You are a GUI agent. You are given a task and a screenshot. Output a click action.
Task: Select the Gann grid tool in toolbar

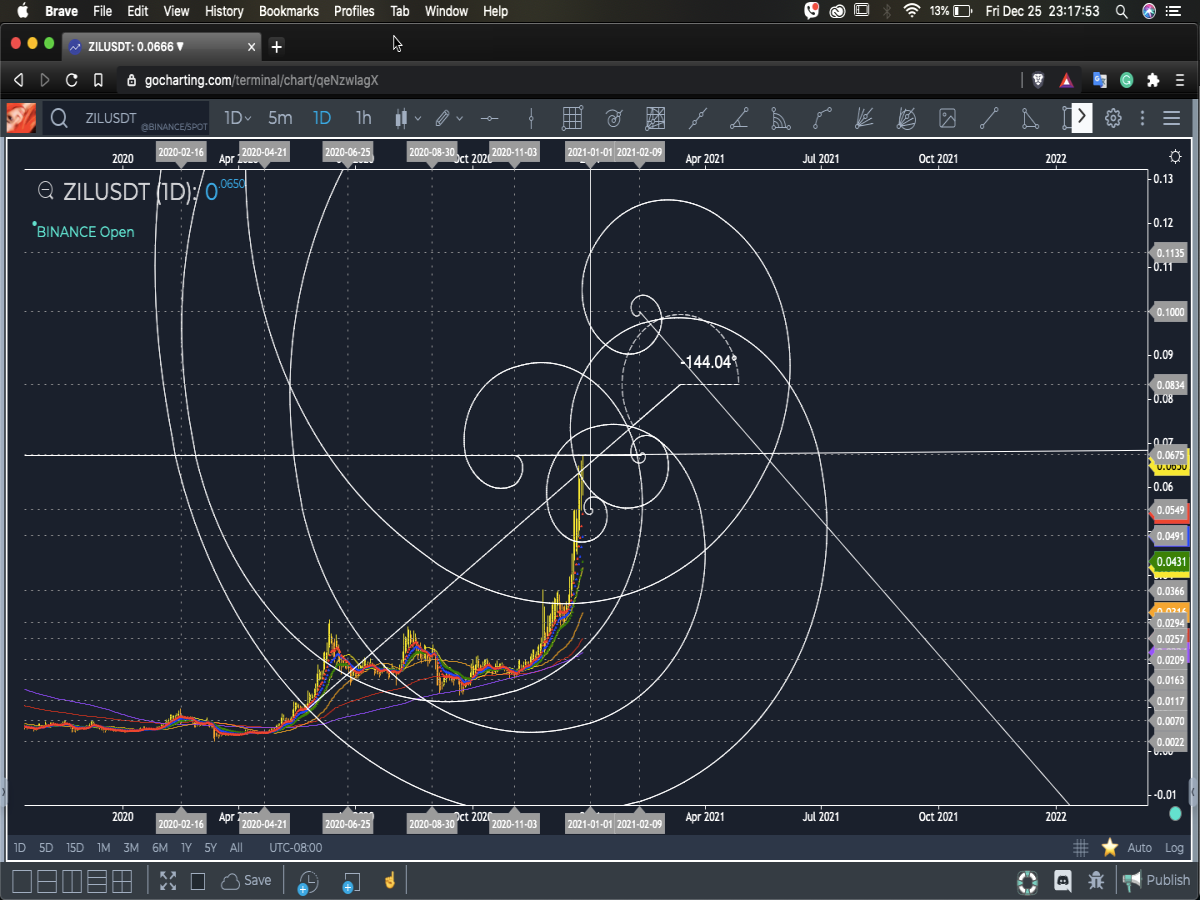[655, 118]
